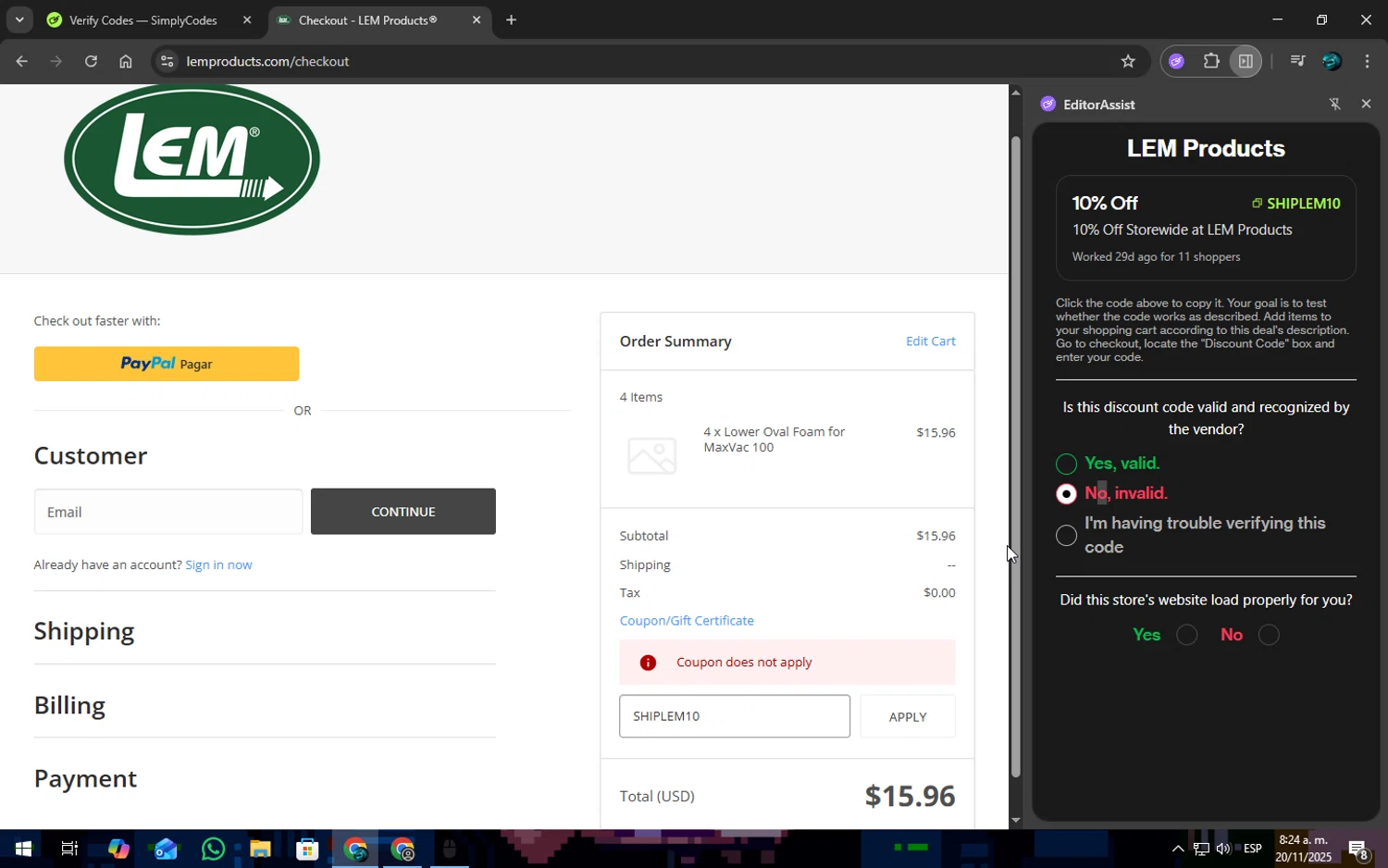This screenshot has height=868, width=1388.
Task: Click the '10% Off' deal heading
Action: pos(1105,204)
